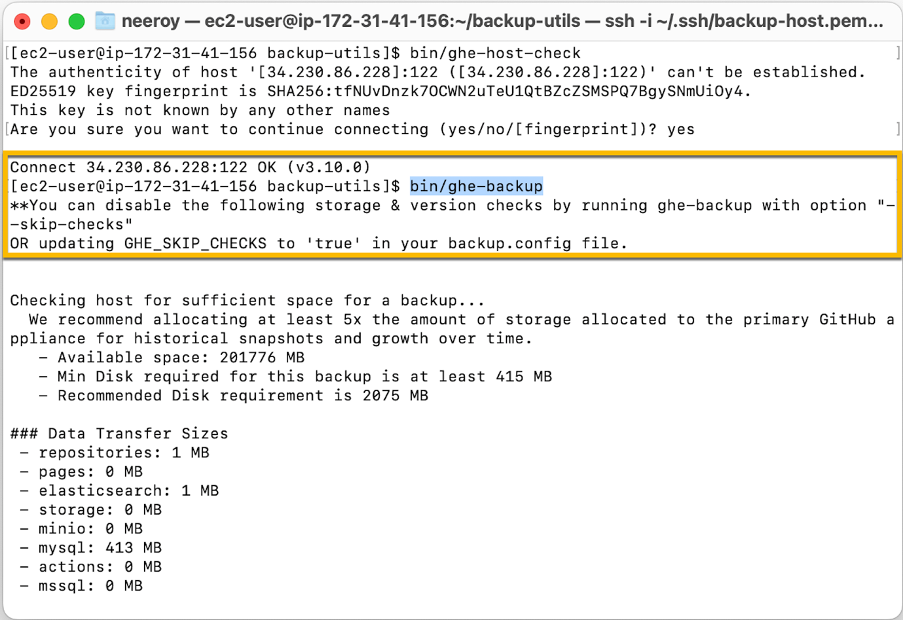
Task: Click inside the yellow highlighted output box
Action: click(x=450, y=205)
